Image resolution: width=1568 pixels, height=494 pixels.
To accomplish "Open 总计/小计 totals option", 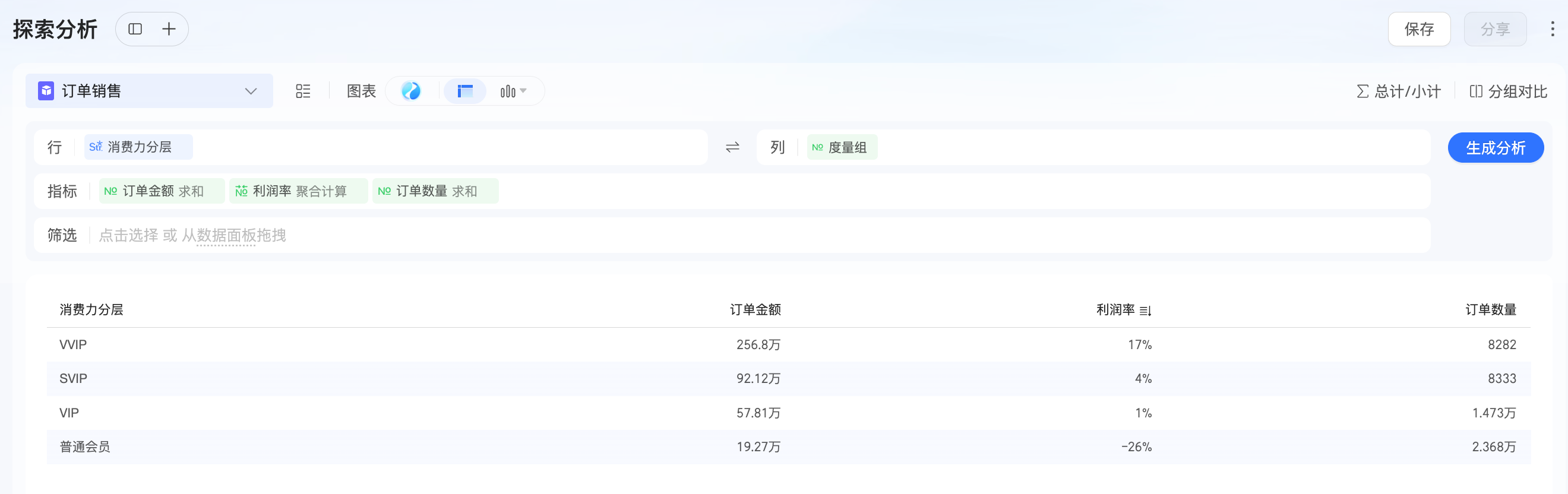I will pyautogui.click(x=1399, y=92).
